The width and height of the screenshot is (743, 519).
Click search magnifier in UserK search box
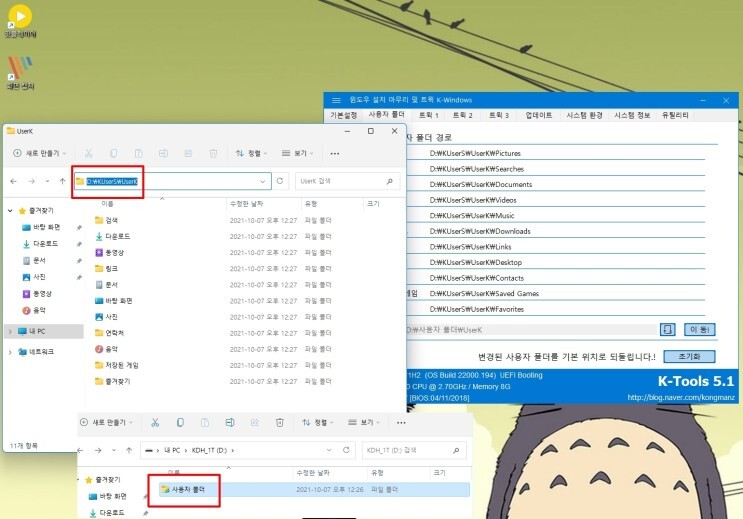(390, 181)
